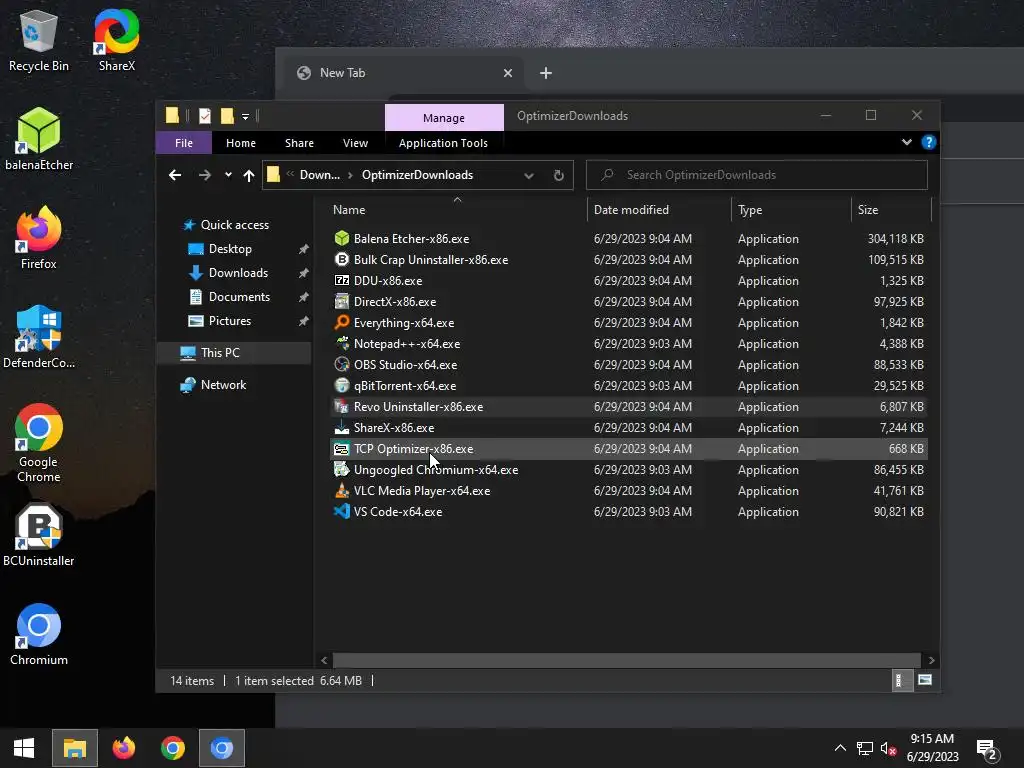Viewport: 1024px width, 768px height.
Task: Select This PC in navigation pane
Action: point(234,353)
